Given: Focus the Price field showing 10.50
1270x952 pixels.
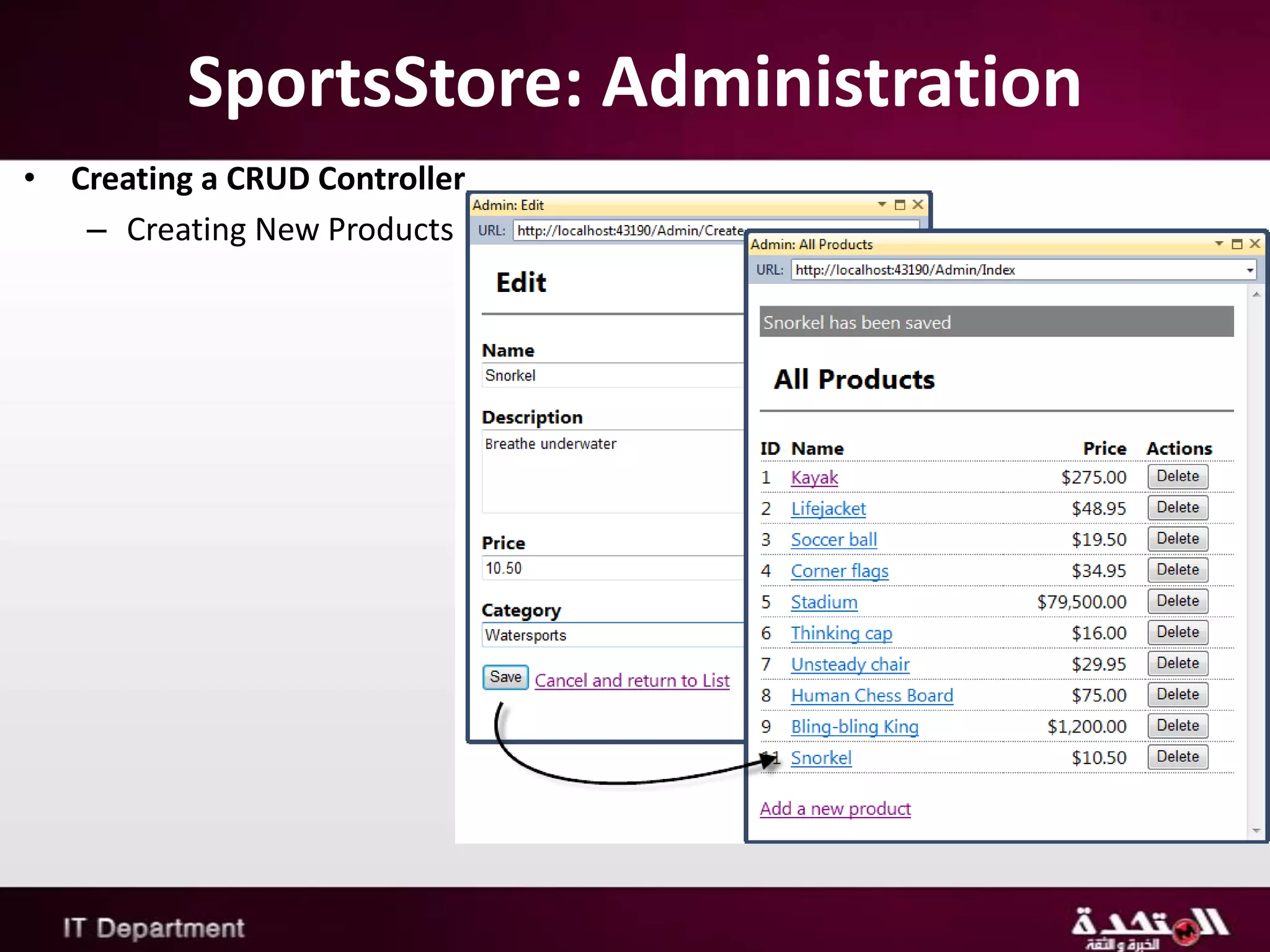Looking at the screenshot, I should pyautogui.click(x=613, y=568).
